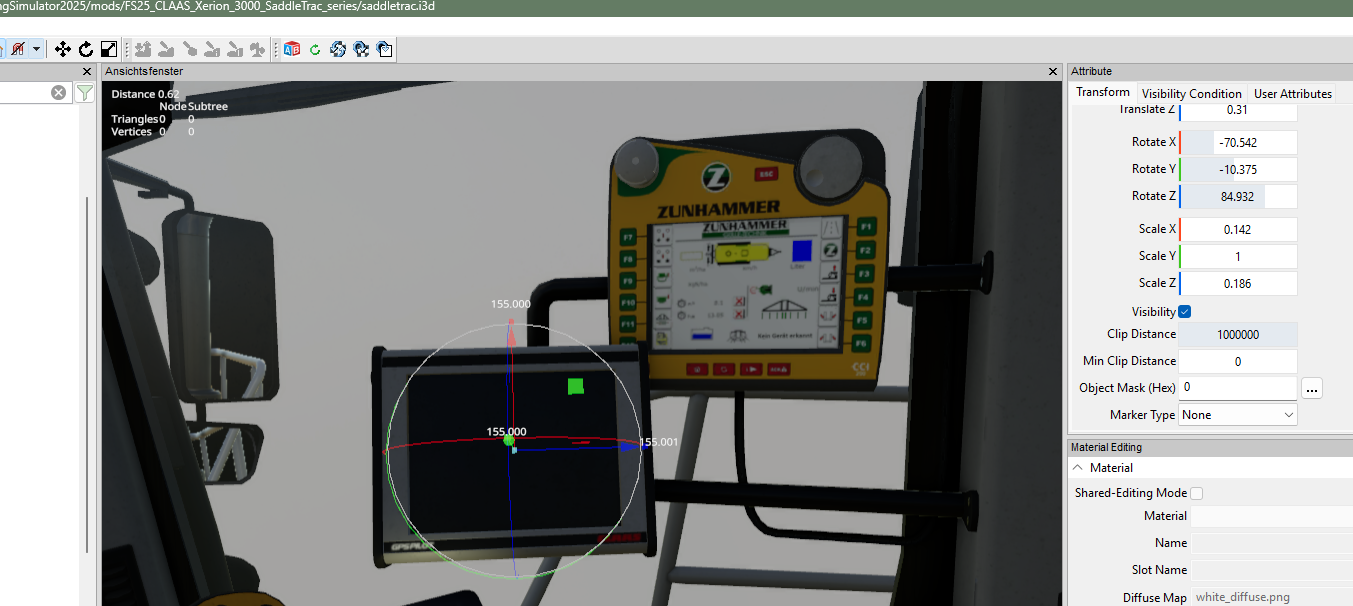Click the red-blue AB cubes icon
Screen dimensions: 1353x606
click(292, 49)
